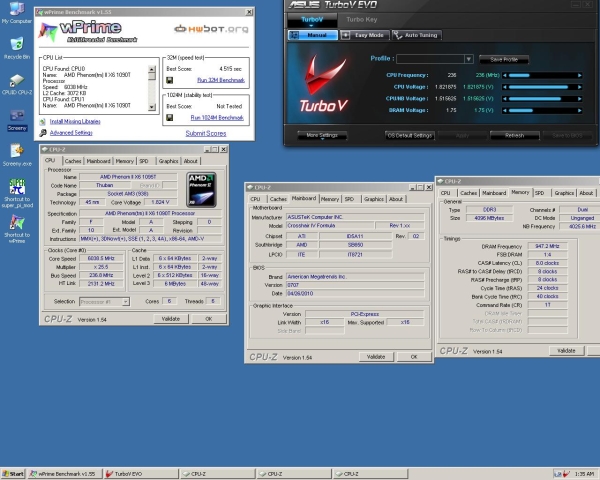
Task: Decrease CPU Frequency with left arrow
Action: point(505,75)
